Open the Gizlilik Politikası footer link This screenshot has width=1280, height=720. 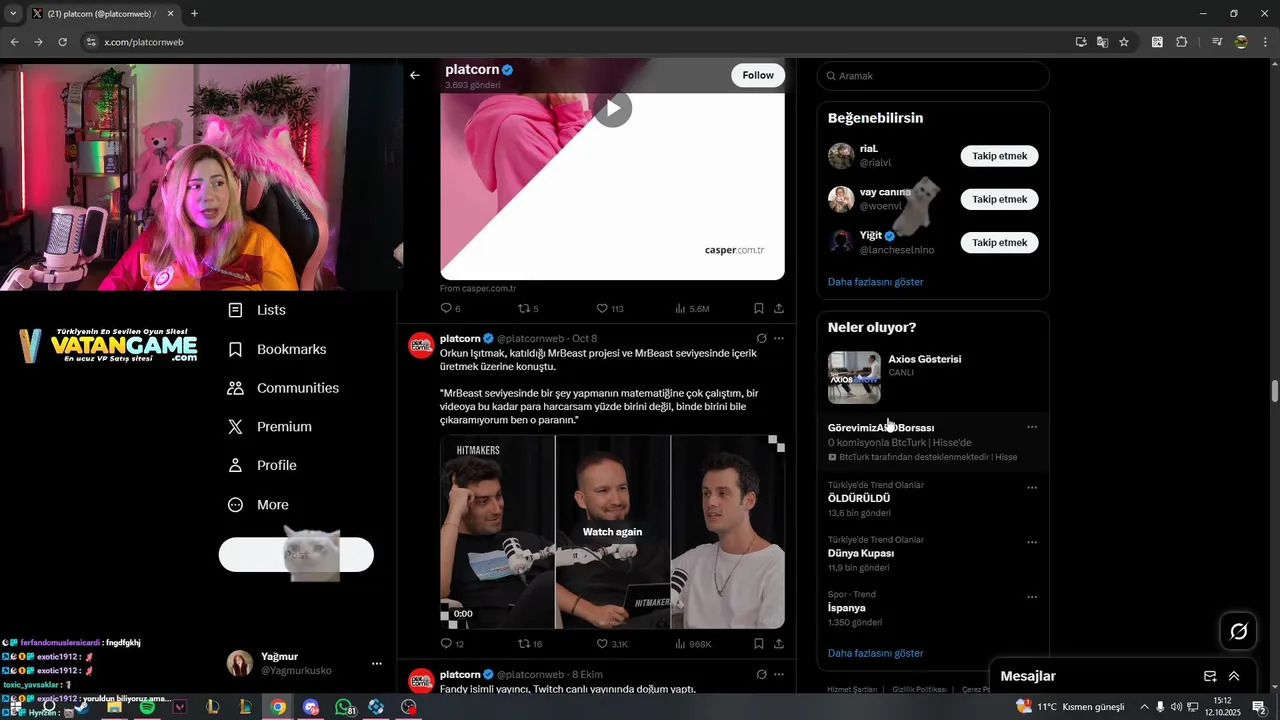coord(919,689)
